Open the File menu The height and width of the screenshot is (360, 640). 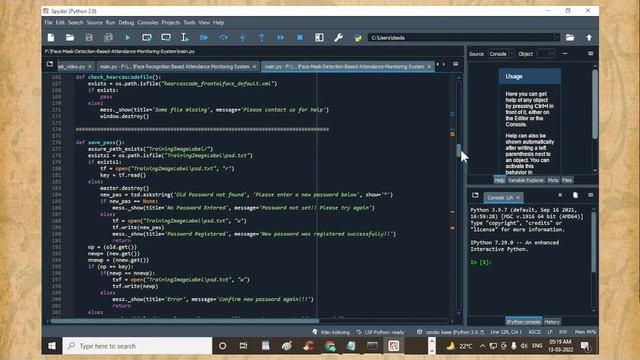point(49,22)
